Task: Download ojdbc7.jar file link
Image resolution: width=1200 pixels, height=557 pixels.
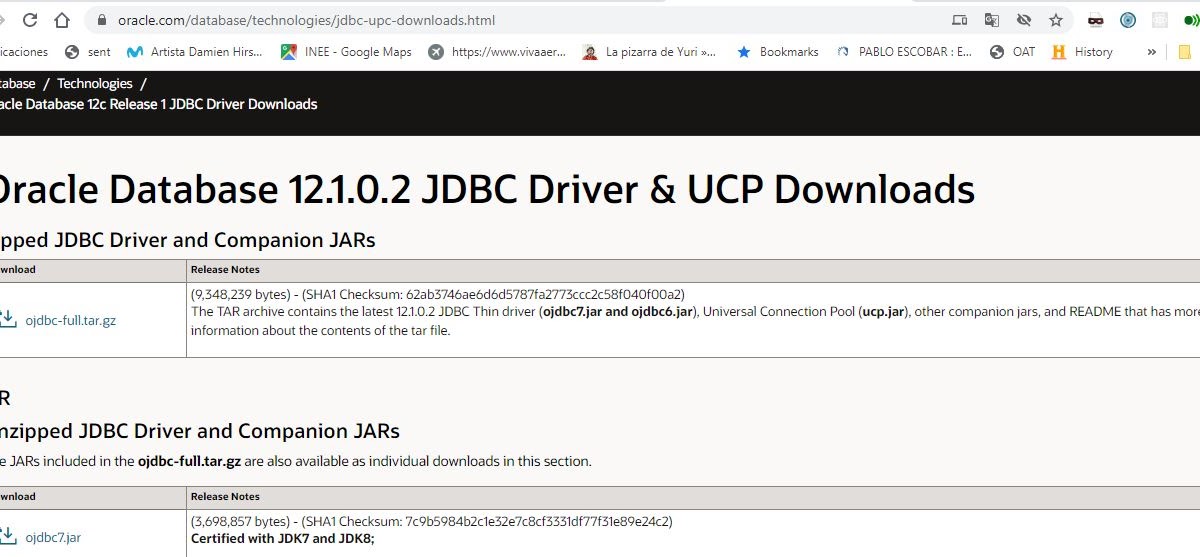Action: click(53, 538)
